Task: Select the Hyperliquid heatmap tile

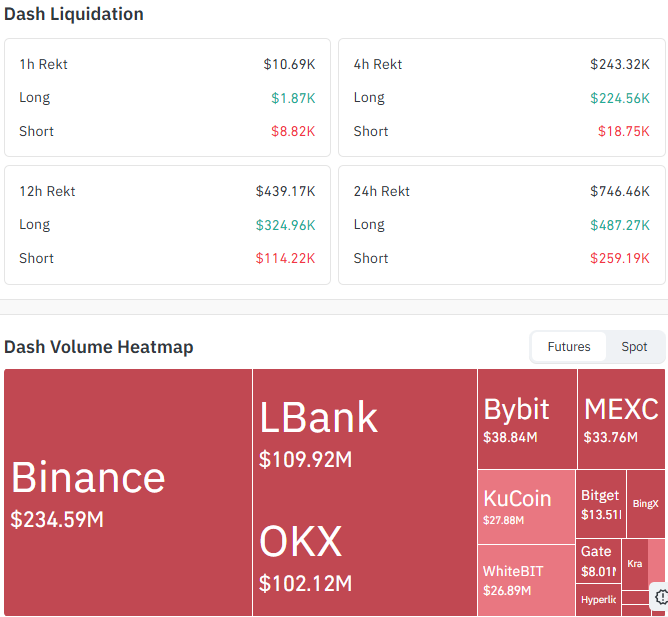Action: [598, 600]
